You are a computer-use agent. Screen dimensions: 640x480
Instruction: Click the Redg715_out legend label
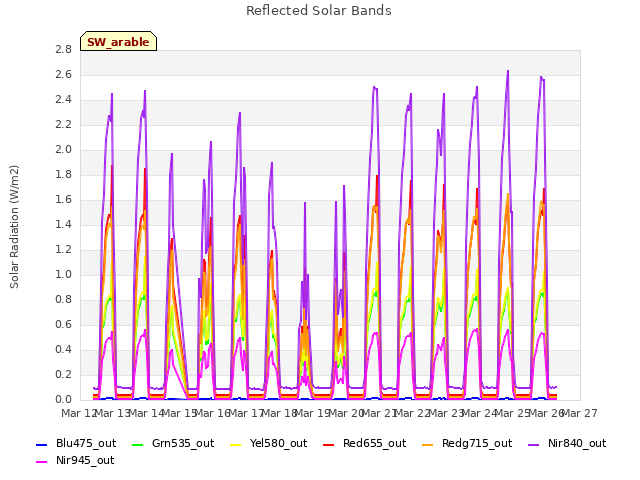[477, 443]
